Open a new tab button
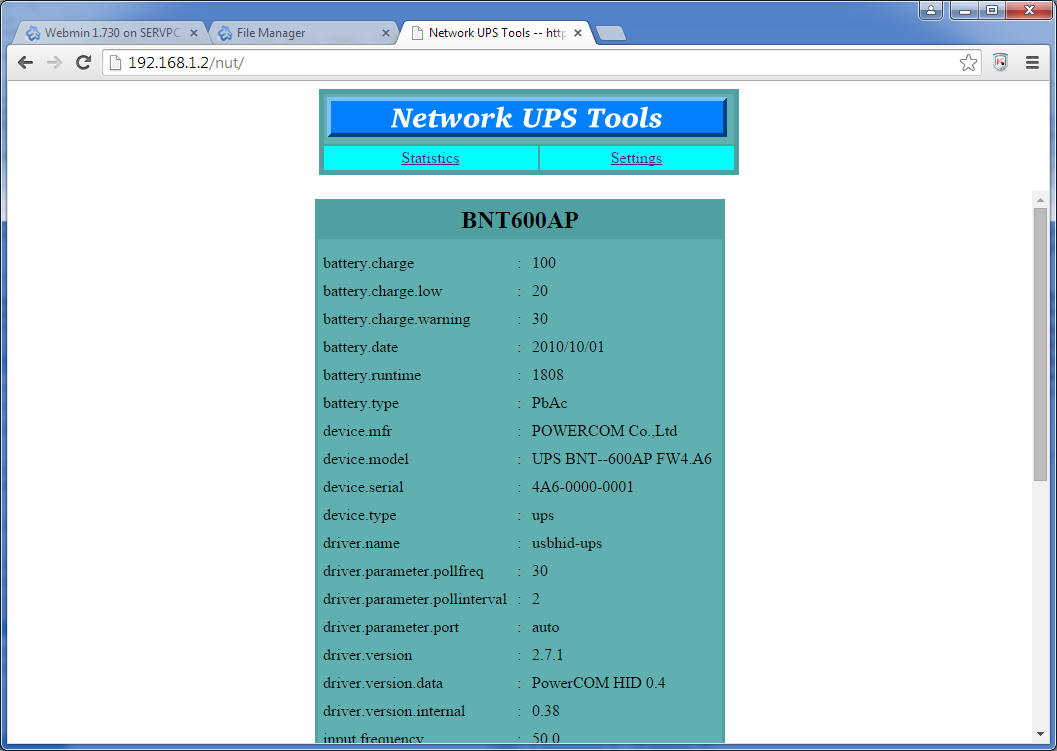Image resolution: width=1057 pixels, height=751 pixels. [x=611, y=33]
